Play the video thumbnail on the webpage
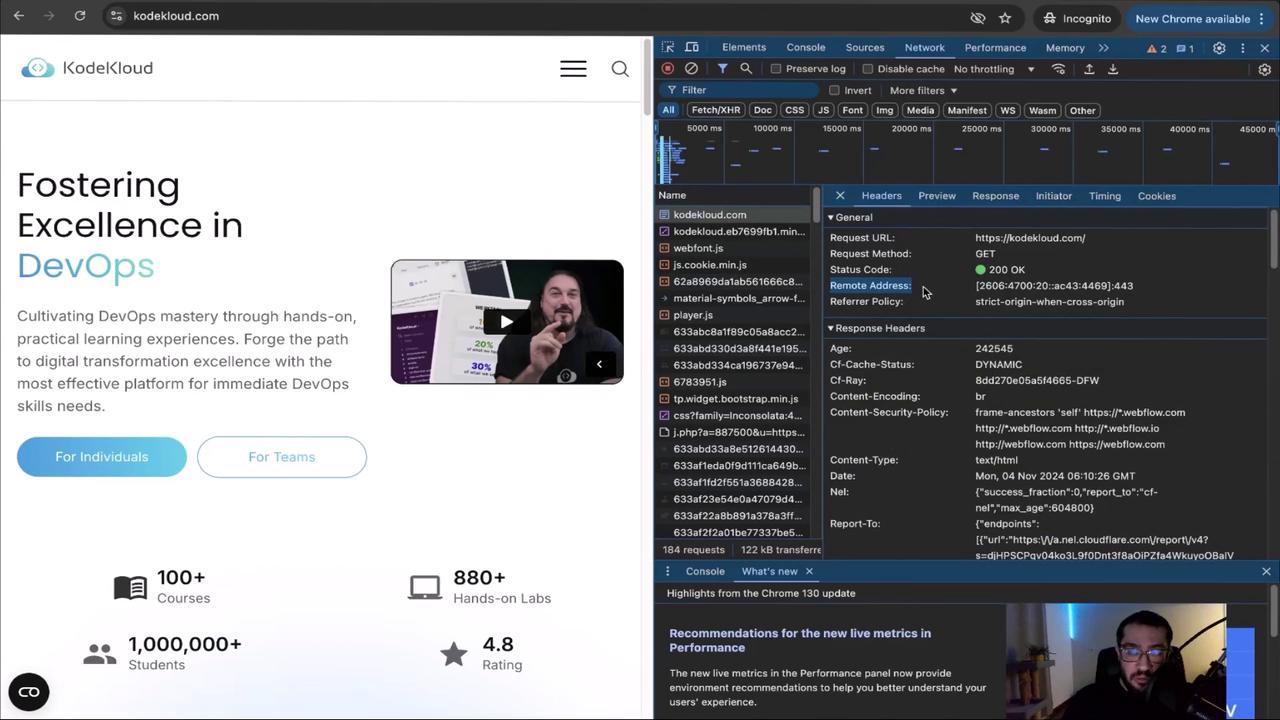 506,322
